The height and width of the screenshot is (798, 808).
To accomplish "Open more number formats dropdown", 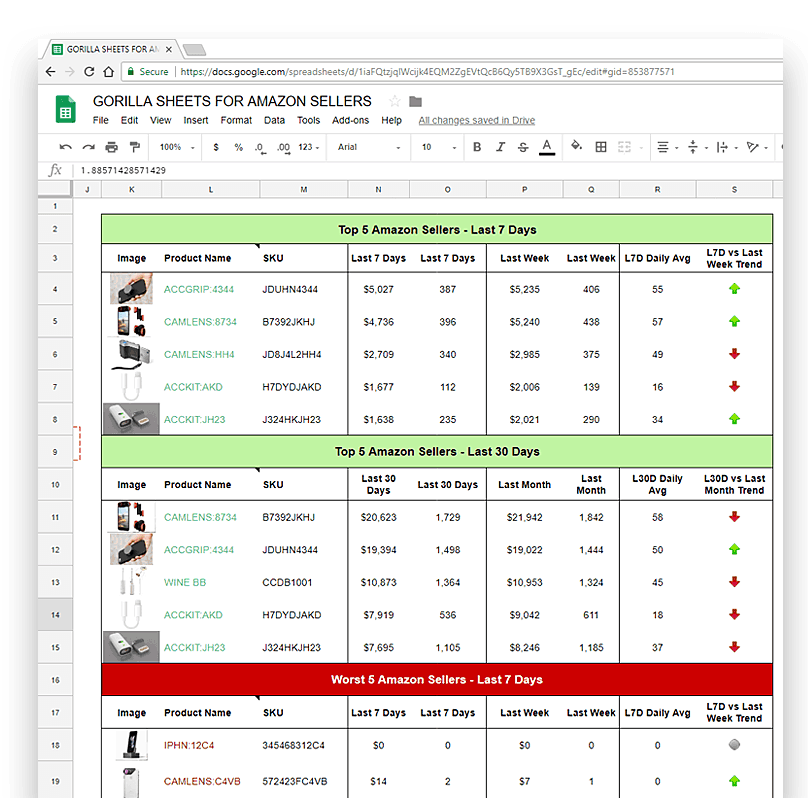I will [x=309, y=147].
